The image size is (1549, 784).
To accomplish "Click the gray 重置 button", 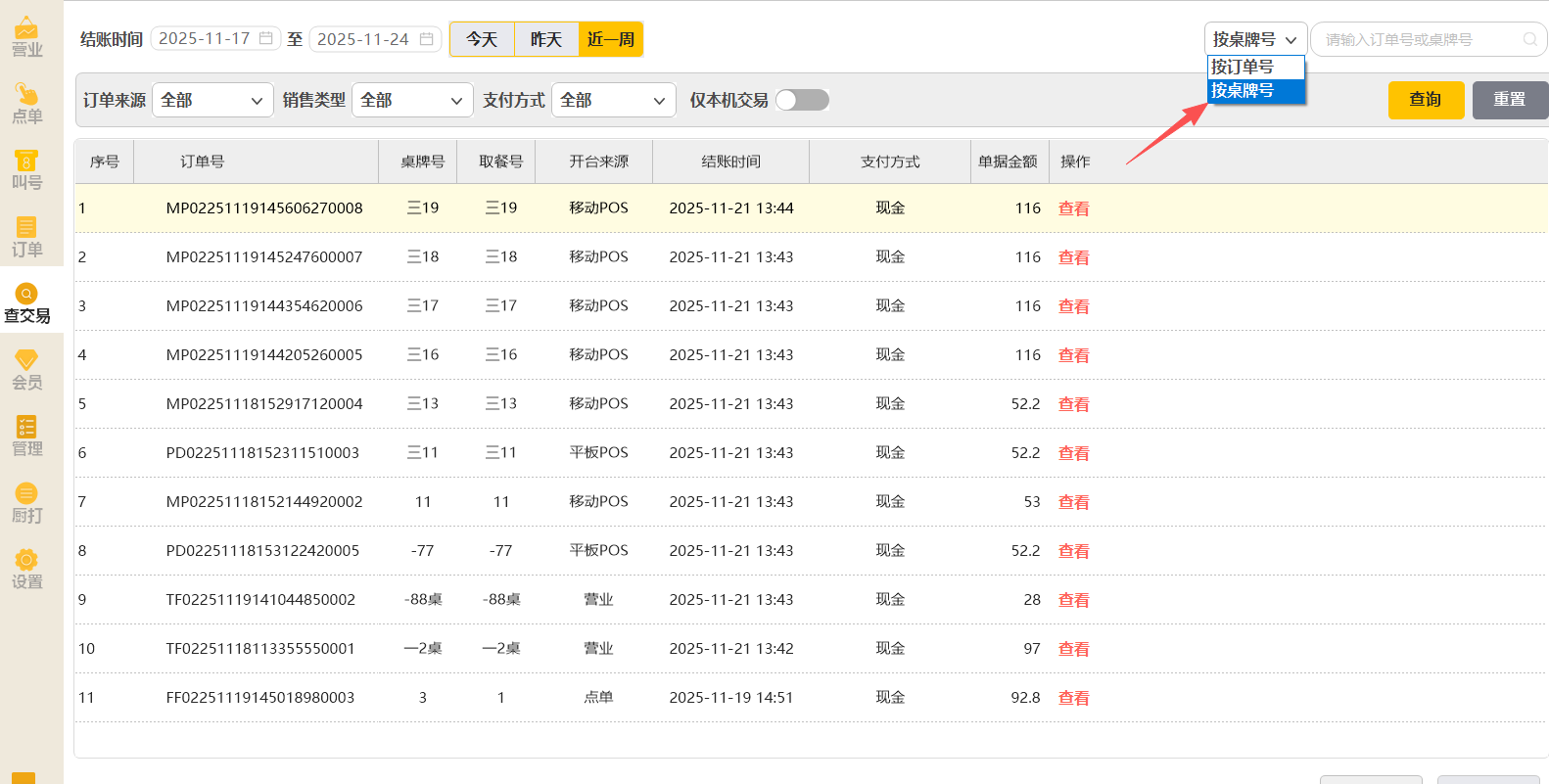I will tap(1509, 100).
